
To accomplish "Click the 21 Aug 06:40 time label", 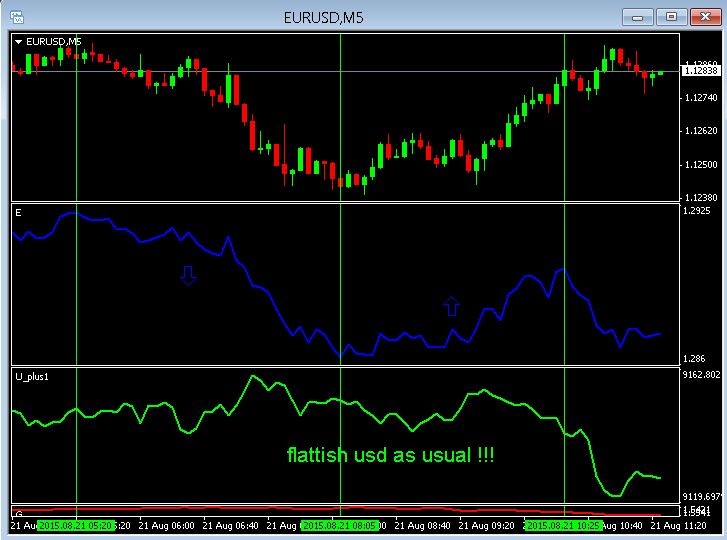I will tap(230, 526).
